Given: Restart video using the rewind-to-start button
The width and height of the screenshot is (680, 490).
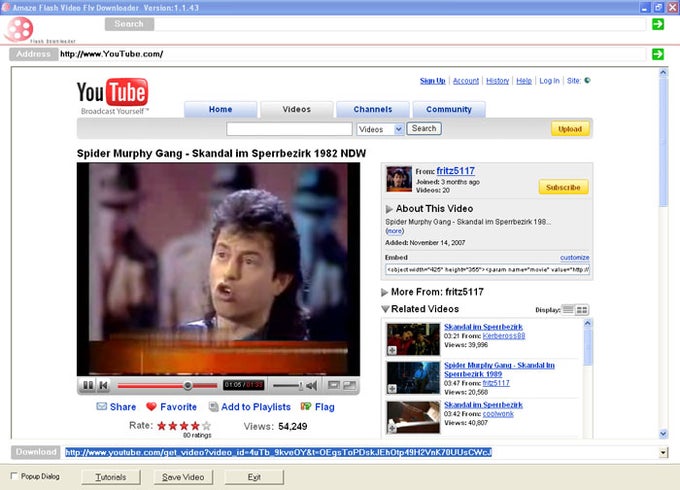Looking at the screenshot, I should tap(104, 385).
